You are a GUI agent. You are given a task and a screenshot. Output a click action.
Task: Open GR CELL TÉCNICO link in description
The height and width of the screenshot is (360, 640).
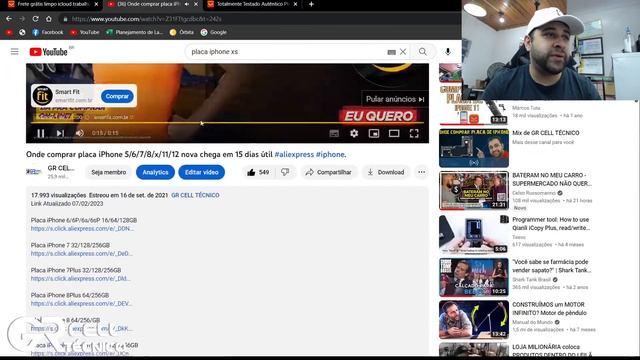(x=195, y=195)
